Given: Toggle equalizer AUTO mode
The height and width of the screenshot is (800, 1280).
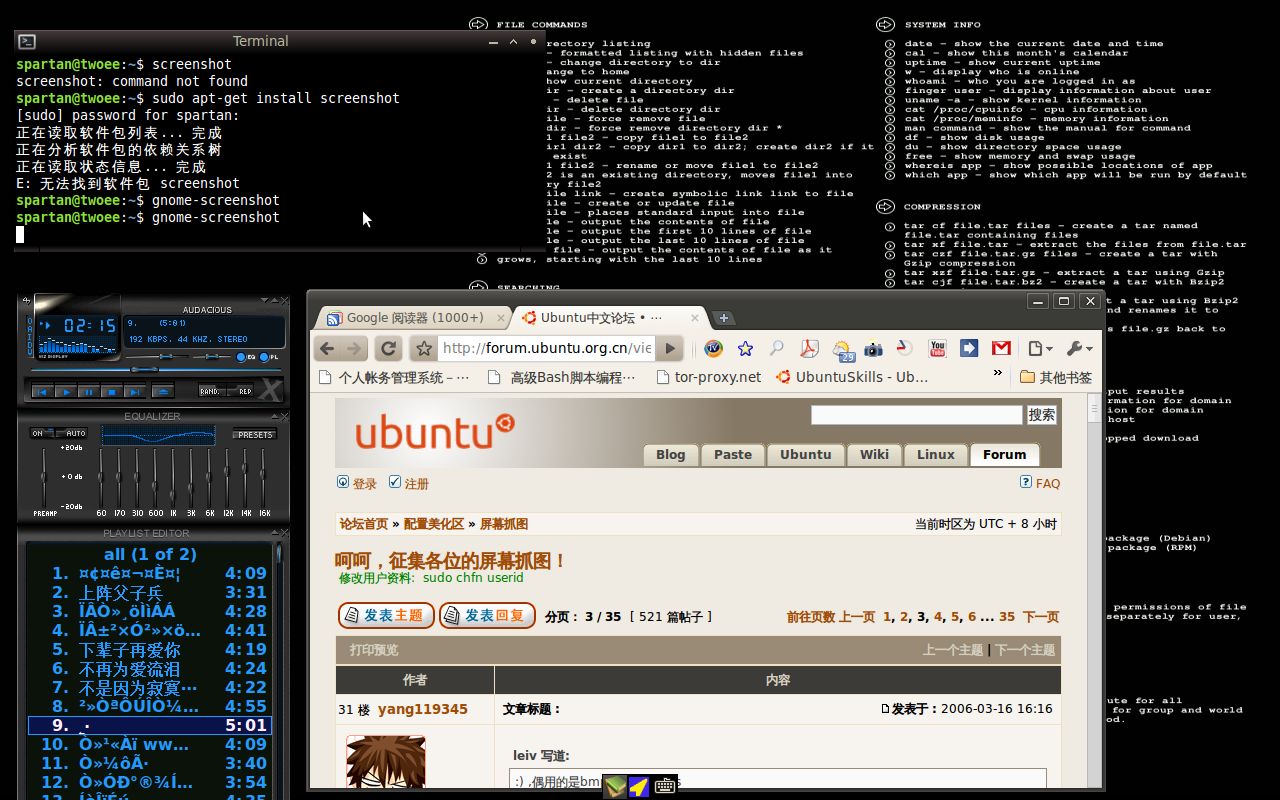Looking at the screenshot, I should (x=72, y=433).
